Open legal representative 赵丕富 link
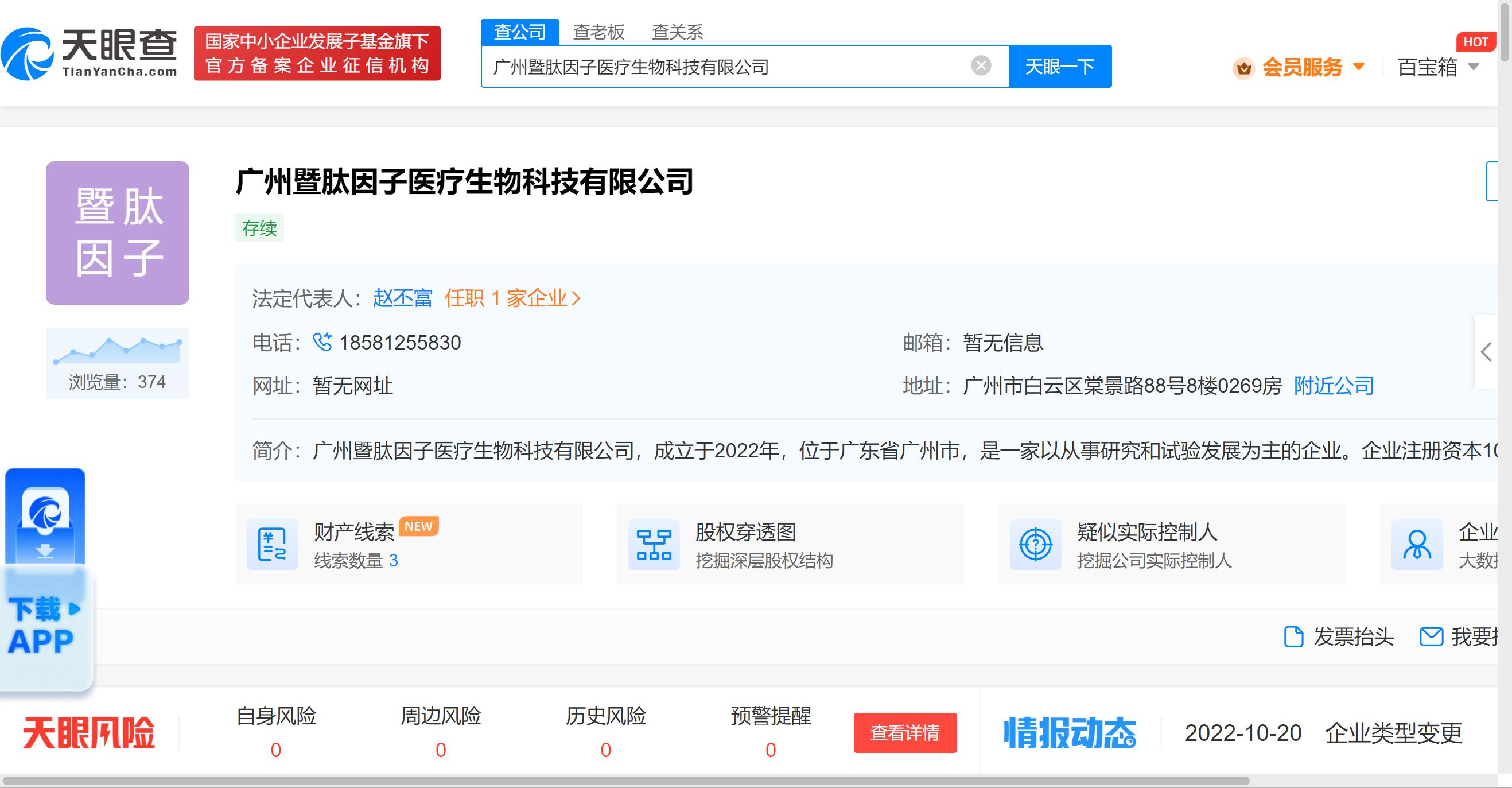The image size is (1512, 788). 403,298
